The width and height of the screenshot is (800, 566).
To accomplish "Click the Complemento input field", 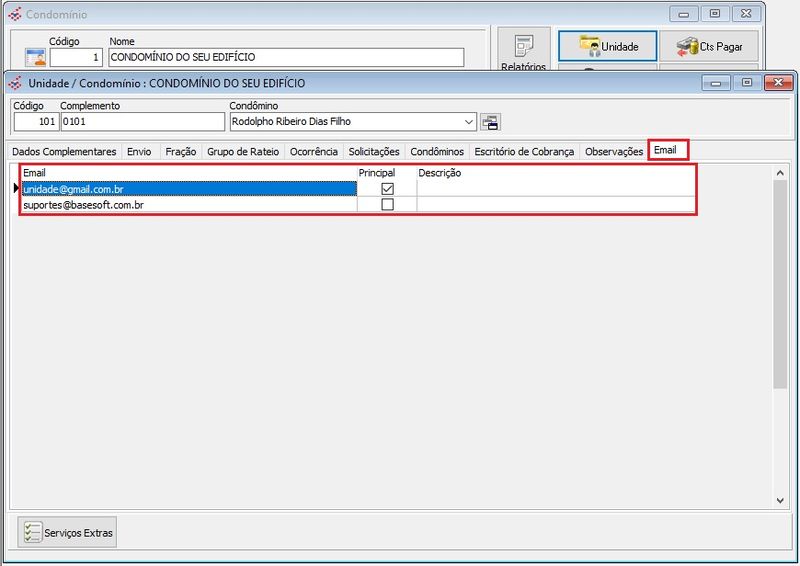I will [142, 122].
